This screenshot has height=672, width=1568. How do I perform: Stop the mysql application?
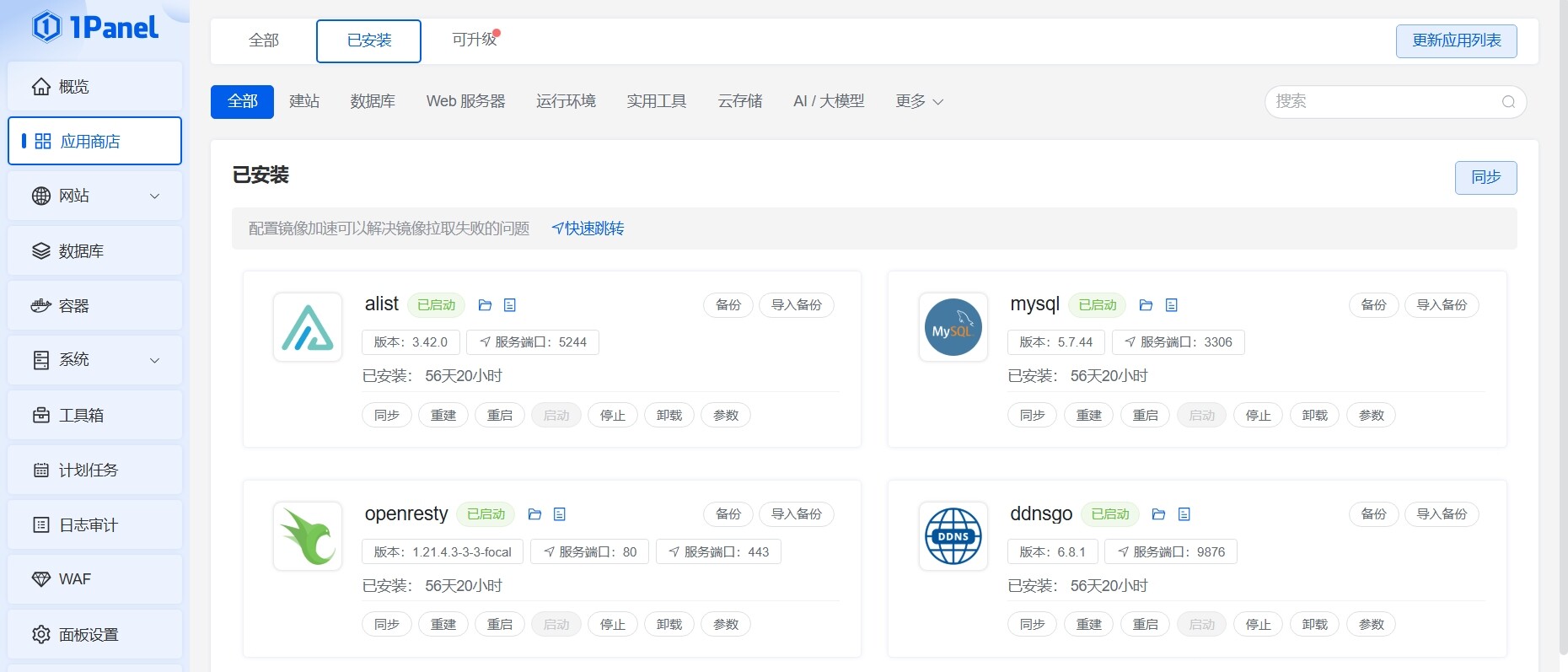[x=1258, y=415]
